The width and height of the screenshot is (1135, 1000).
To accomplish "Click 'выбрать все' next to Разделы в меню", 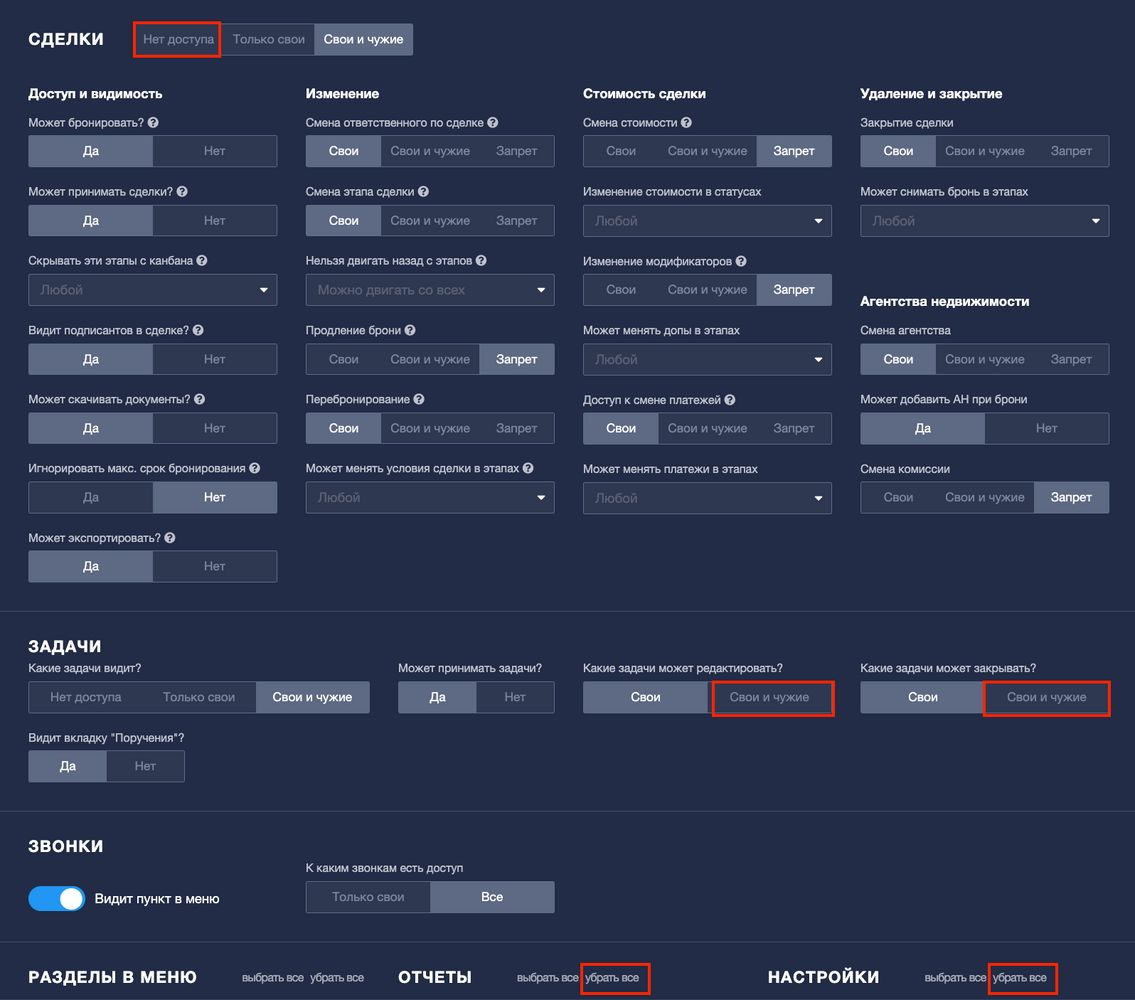I will pyautogui.click(x=273, y=978).
